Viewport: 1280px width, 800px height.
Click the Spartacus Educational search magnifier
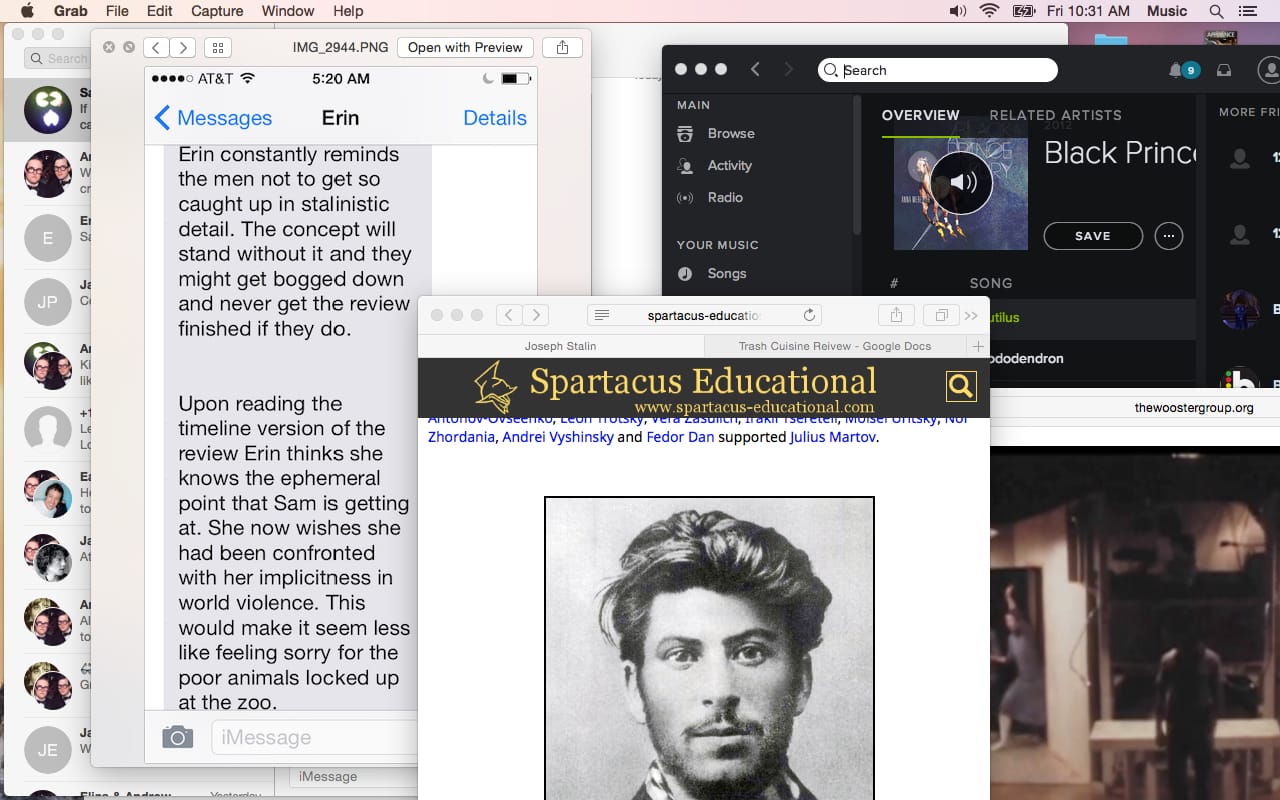point(961,385)
